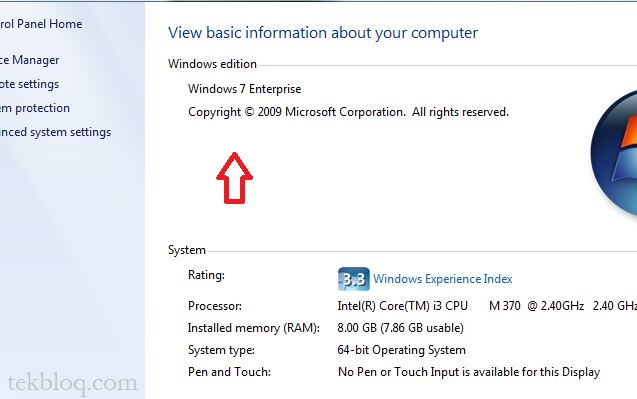Viewport: 637px width, 399px height.
Task: Go to Control Panel Home
Action: click(x=41, y=24)
